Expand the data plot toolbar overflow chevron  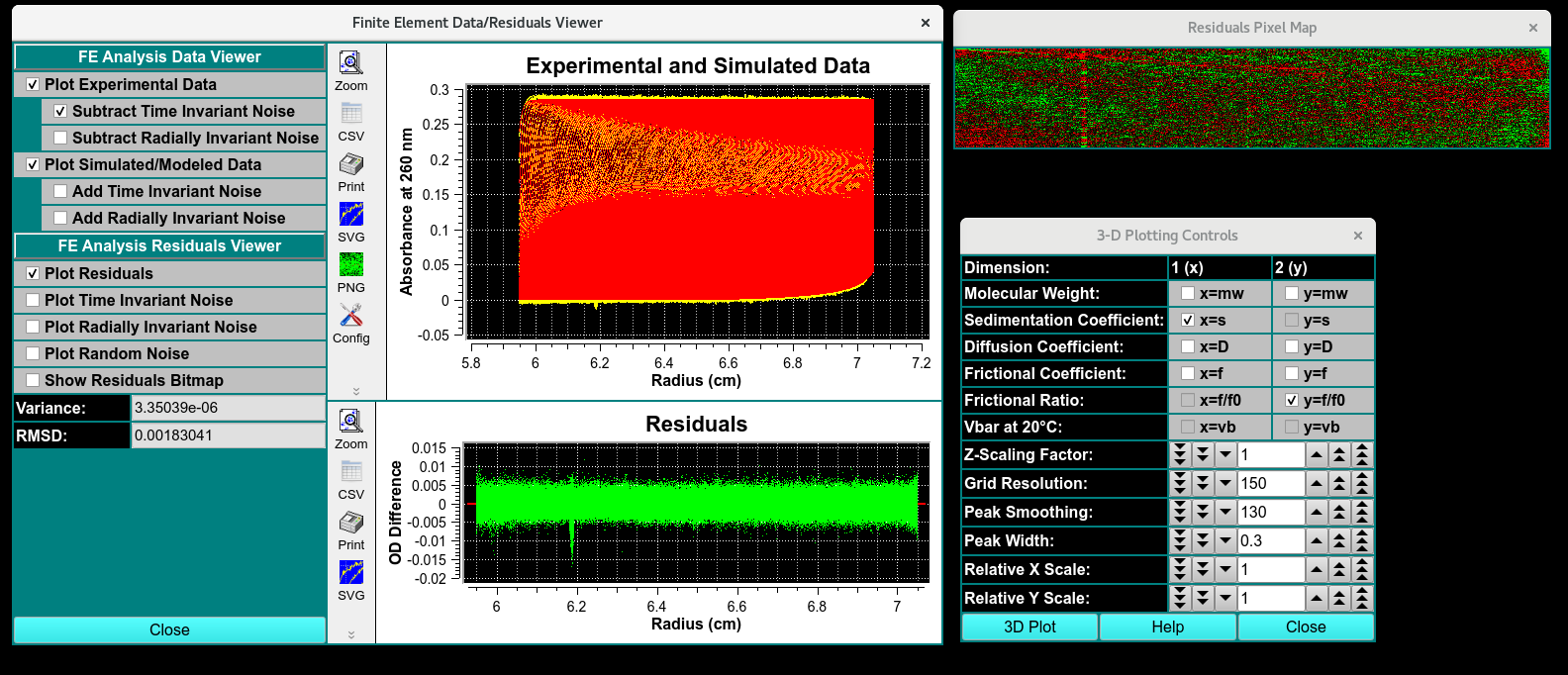(x=356, y=392)
